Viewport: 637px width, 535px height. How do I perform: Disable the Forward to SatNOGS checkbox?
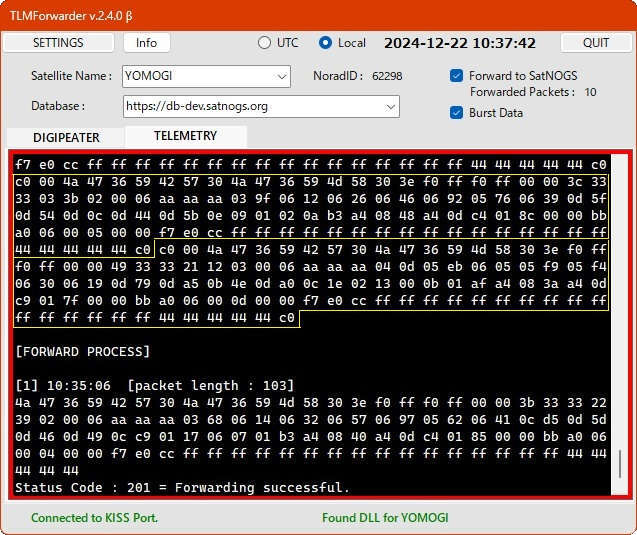pos(457,76)
